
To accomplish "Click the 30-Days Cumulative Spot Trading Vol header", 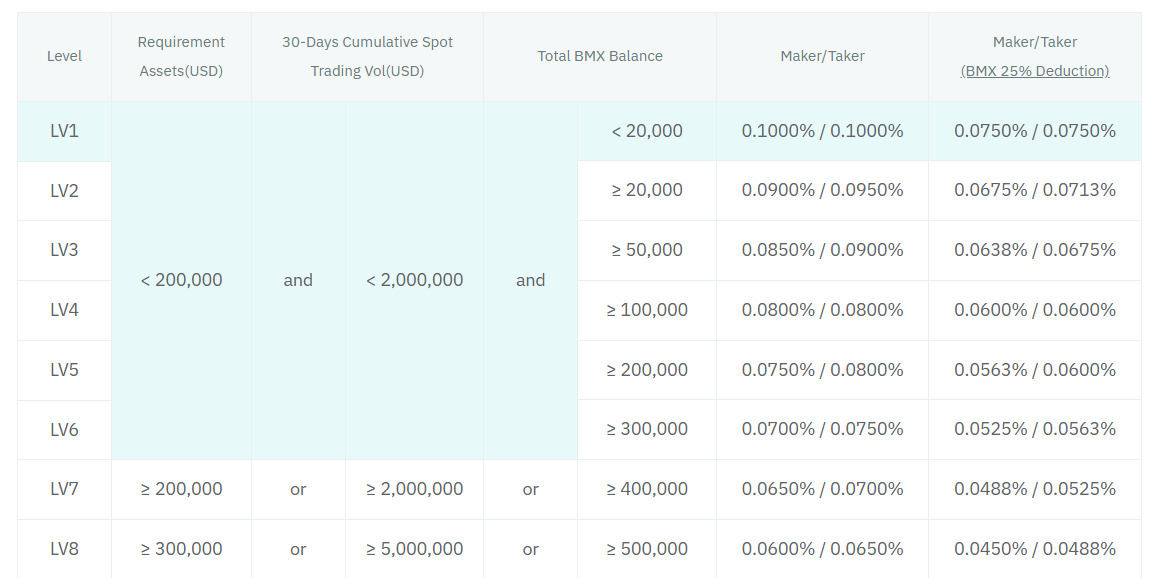I will pyautogui.click(x=367, y=56).
